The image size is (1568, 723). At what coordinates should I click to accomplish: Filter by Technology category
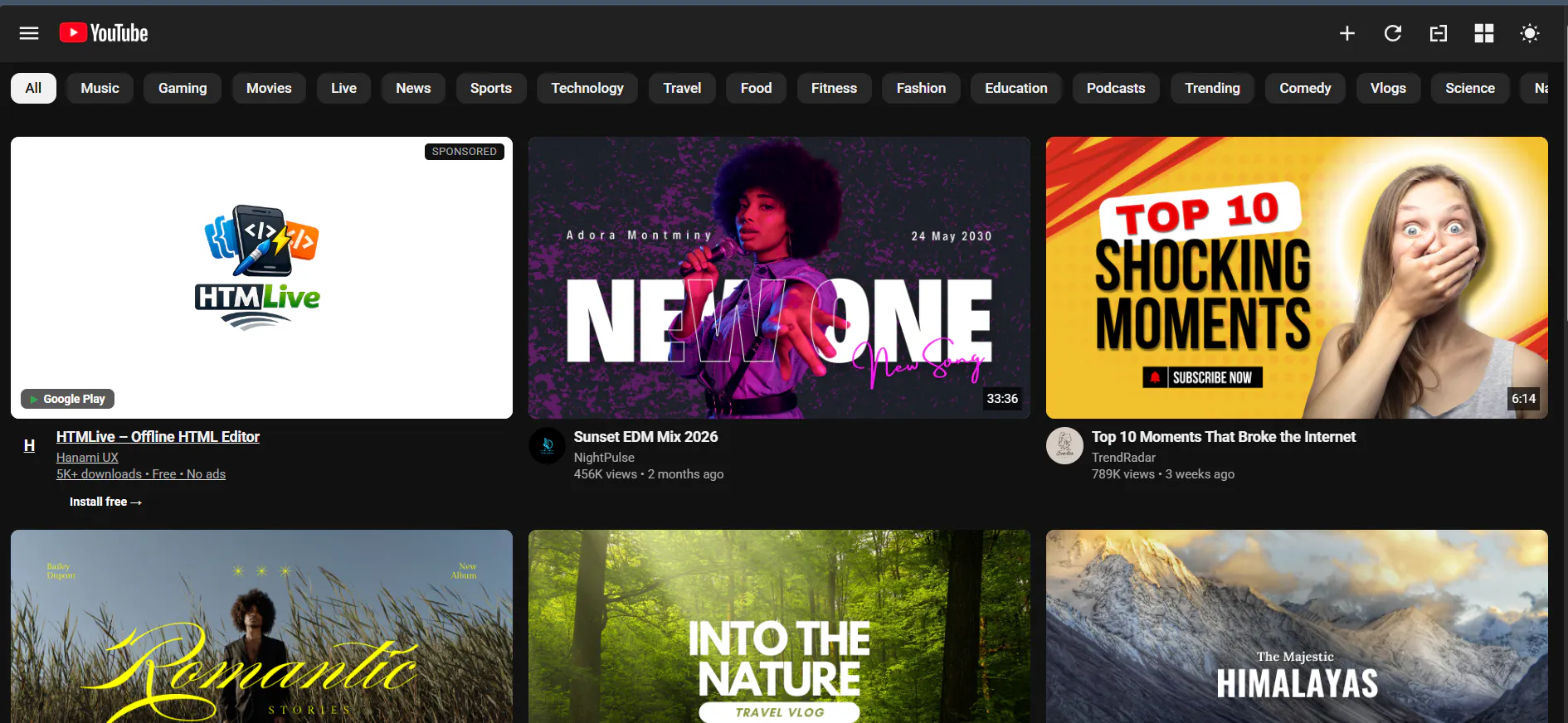point(587,88)
